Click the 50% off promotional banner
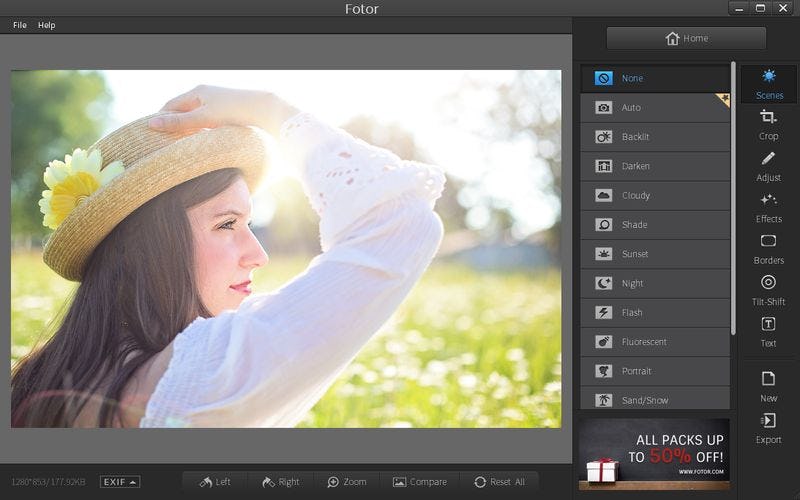Viewport: 800px width, 500px height. 653,453
